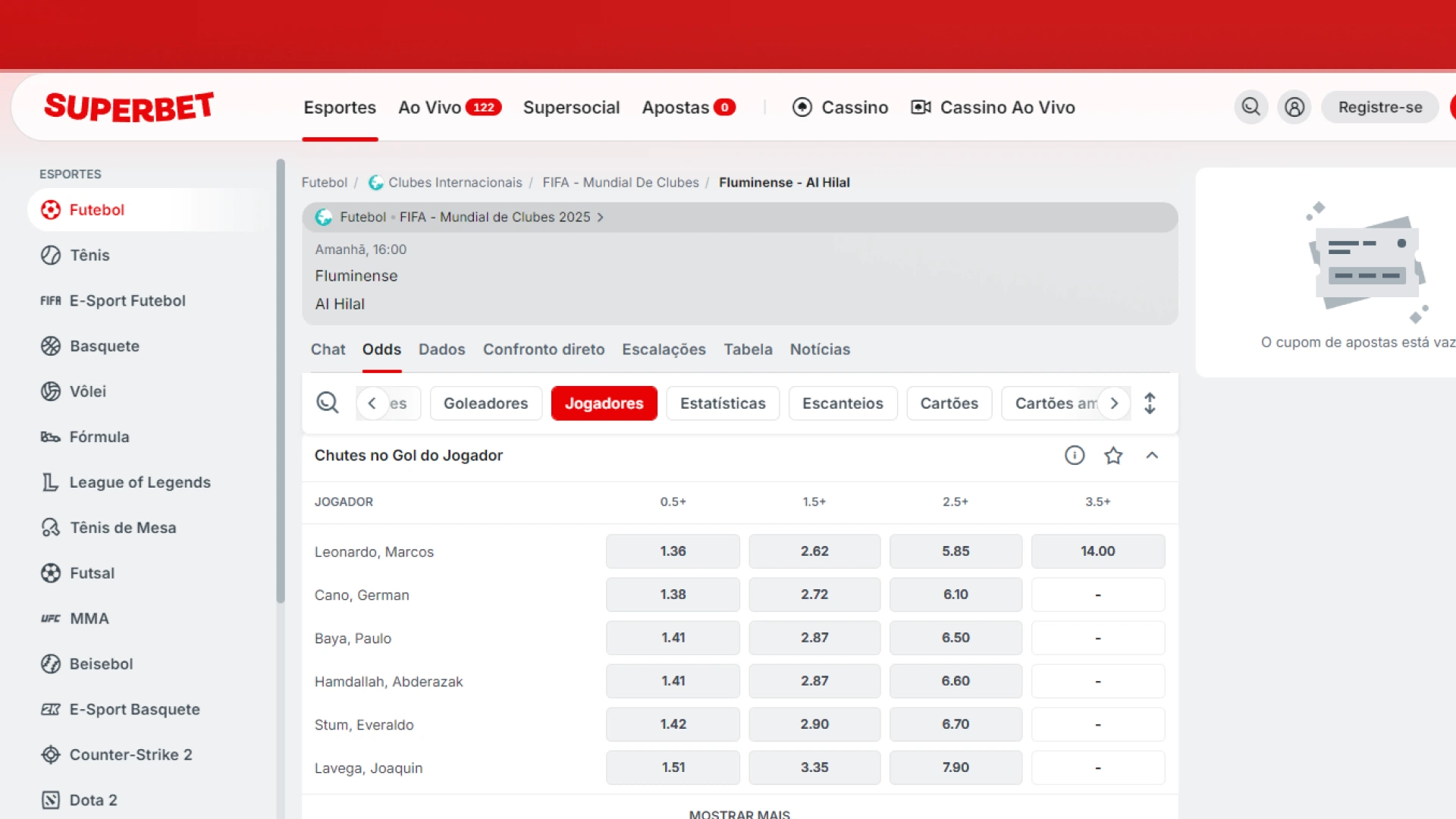This screenshot has width=1456, height=819.
Task: Filter markets by Jogadores
Action: click(604, 403)
